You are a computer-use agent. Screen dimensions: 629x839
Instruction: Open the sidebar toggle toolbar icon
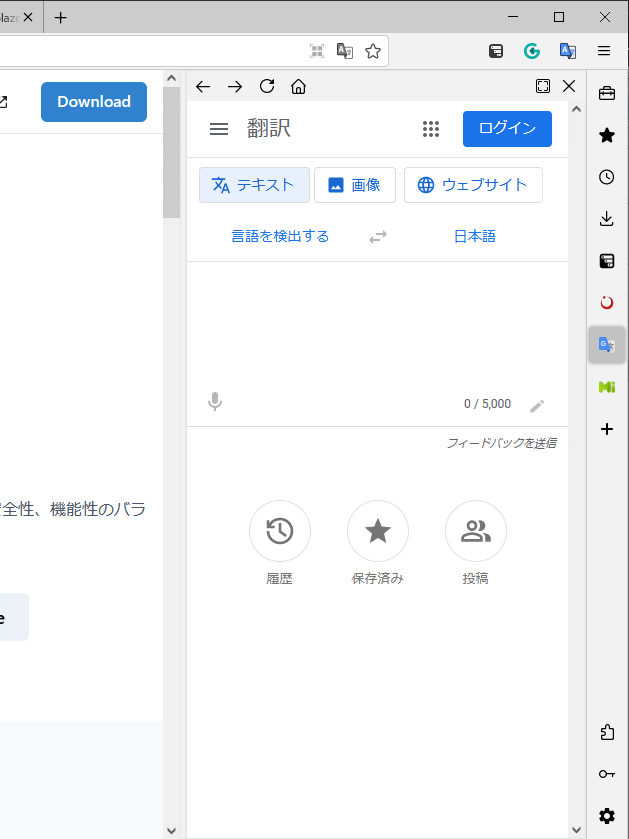(x=496, y=51)
